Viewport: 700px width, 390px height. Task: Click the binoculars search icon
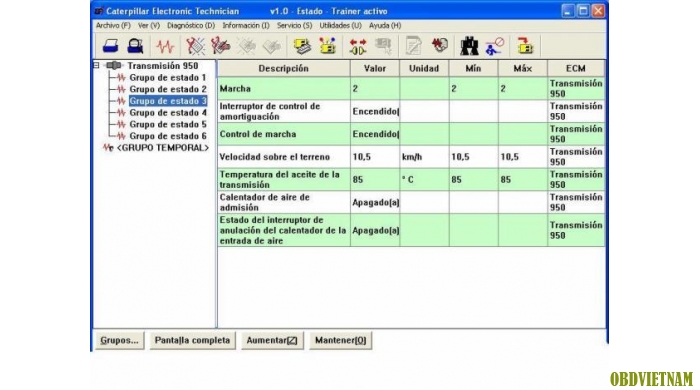[469, 46]
